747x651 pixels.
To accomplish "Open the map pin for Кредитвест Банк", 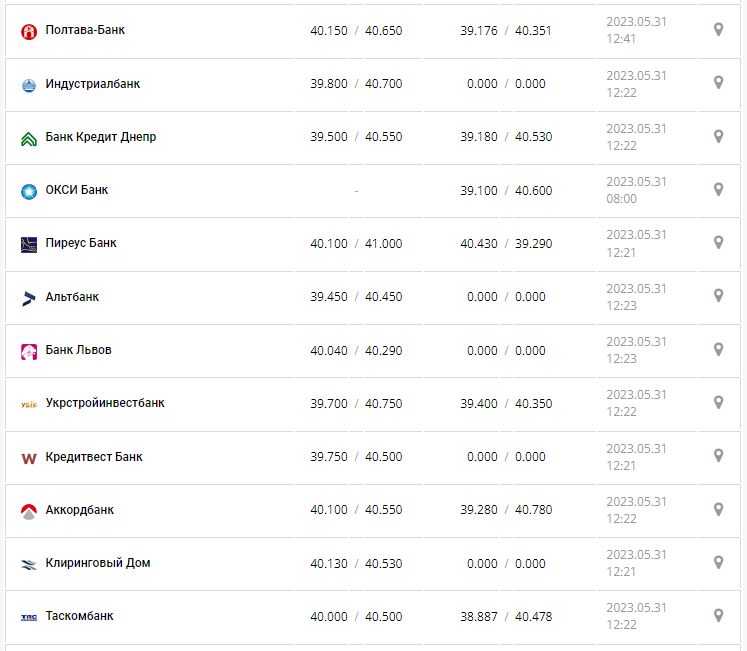I will pos(718,456).
